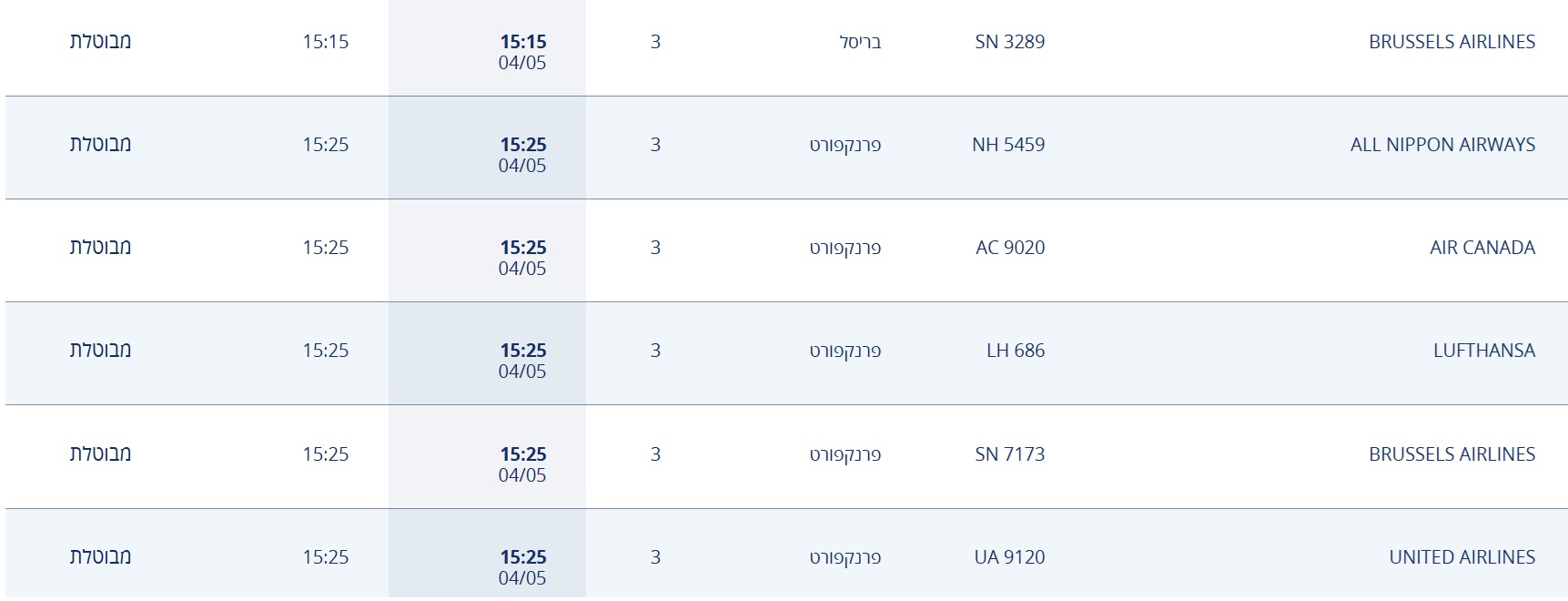Click the פרנקפורט destination in the Lufthansa row
This screenshot has height=601, width=1568.
point(845,351)
